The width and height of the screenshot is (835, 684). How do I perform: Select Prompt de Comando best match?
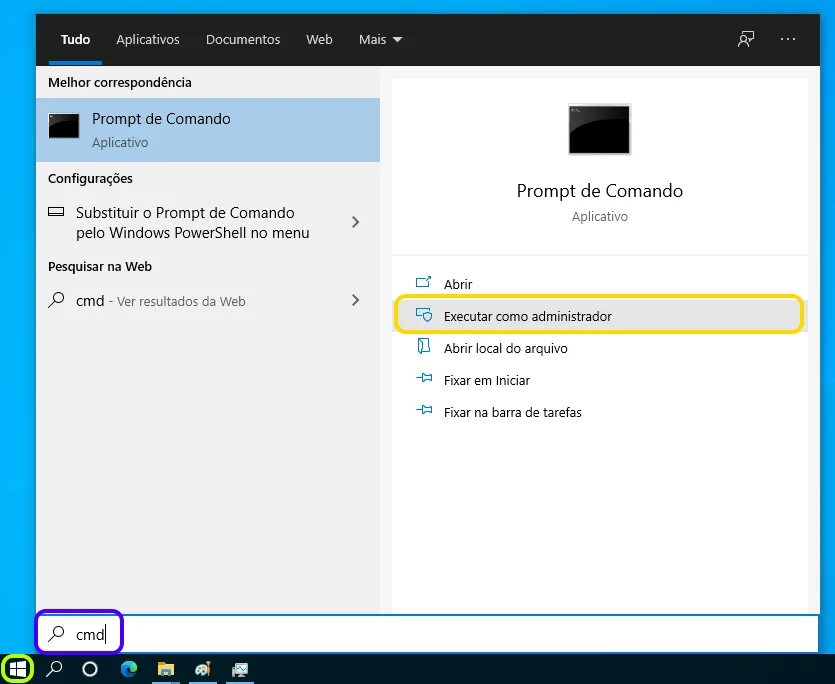click(x=208, y=130)
